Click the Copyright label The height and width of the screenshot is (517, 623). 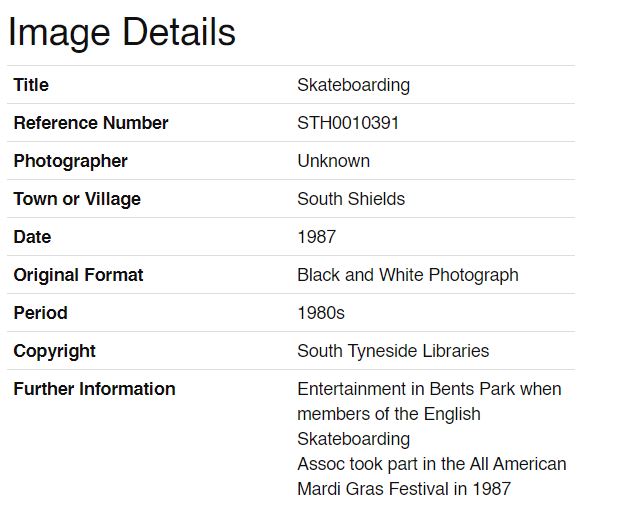pyautogui.click(x=54, y=351)
